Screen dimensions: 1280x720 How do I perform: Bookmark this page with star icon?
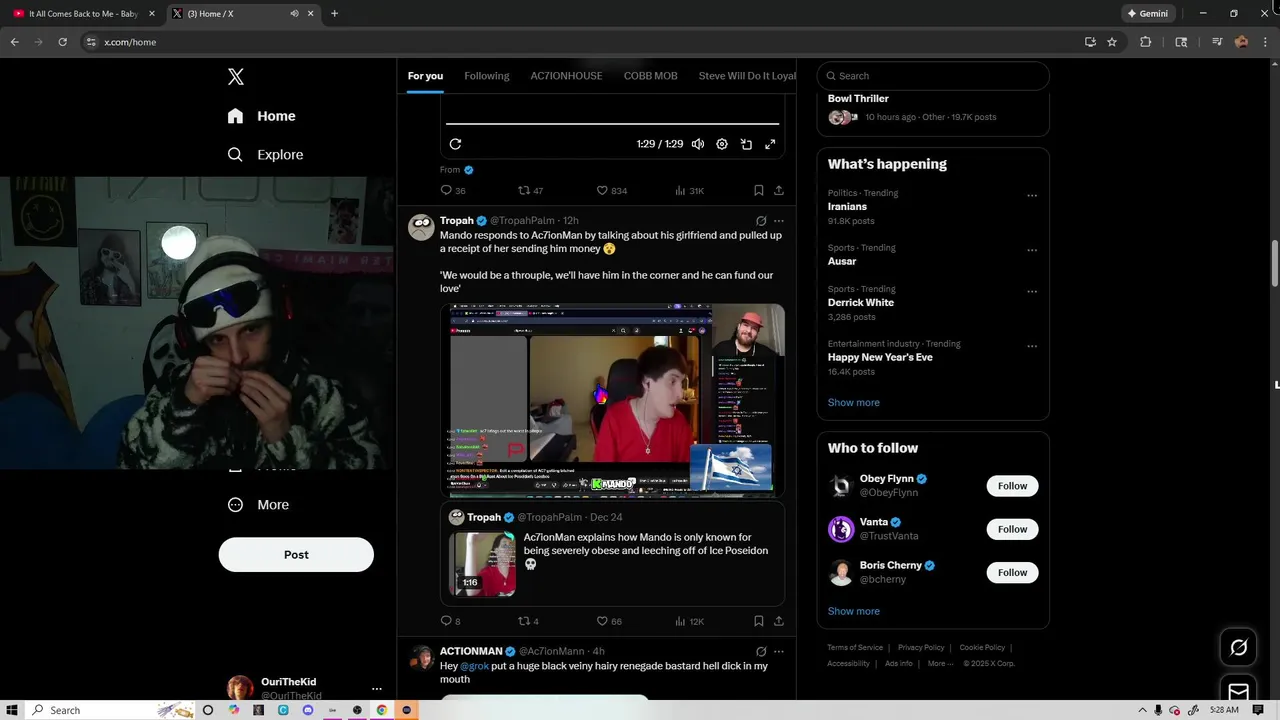(1112, 42)
